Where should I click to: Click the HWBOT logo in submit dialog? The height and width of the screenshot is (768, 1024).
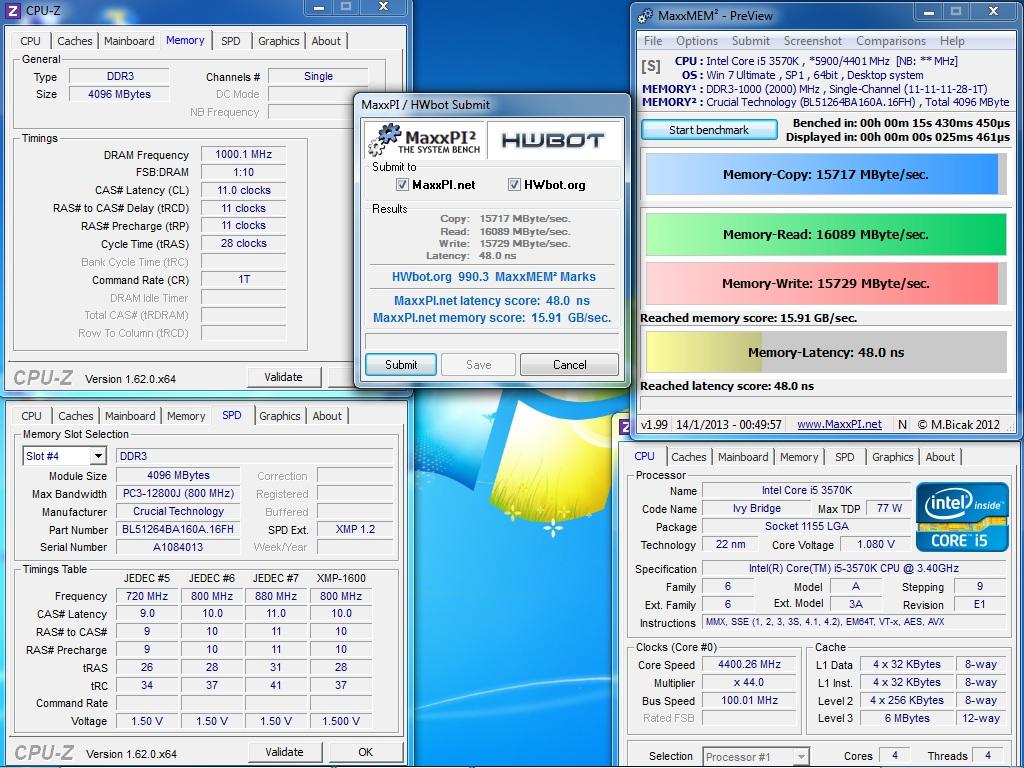[x=552, y=140]
